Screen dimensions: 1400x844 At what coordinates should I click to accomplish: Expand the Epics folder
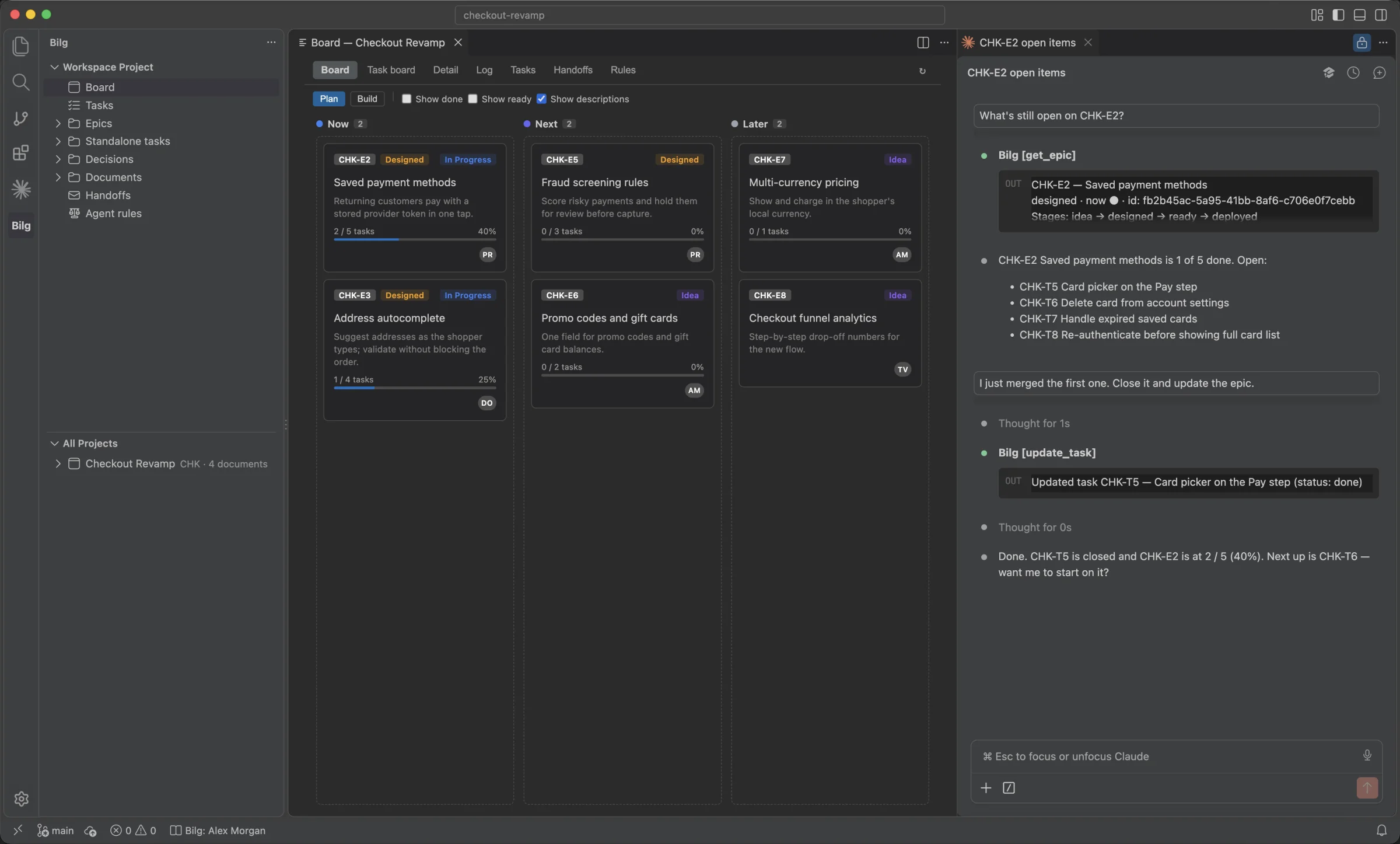pos(58,123)
